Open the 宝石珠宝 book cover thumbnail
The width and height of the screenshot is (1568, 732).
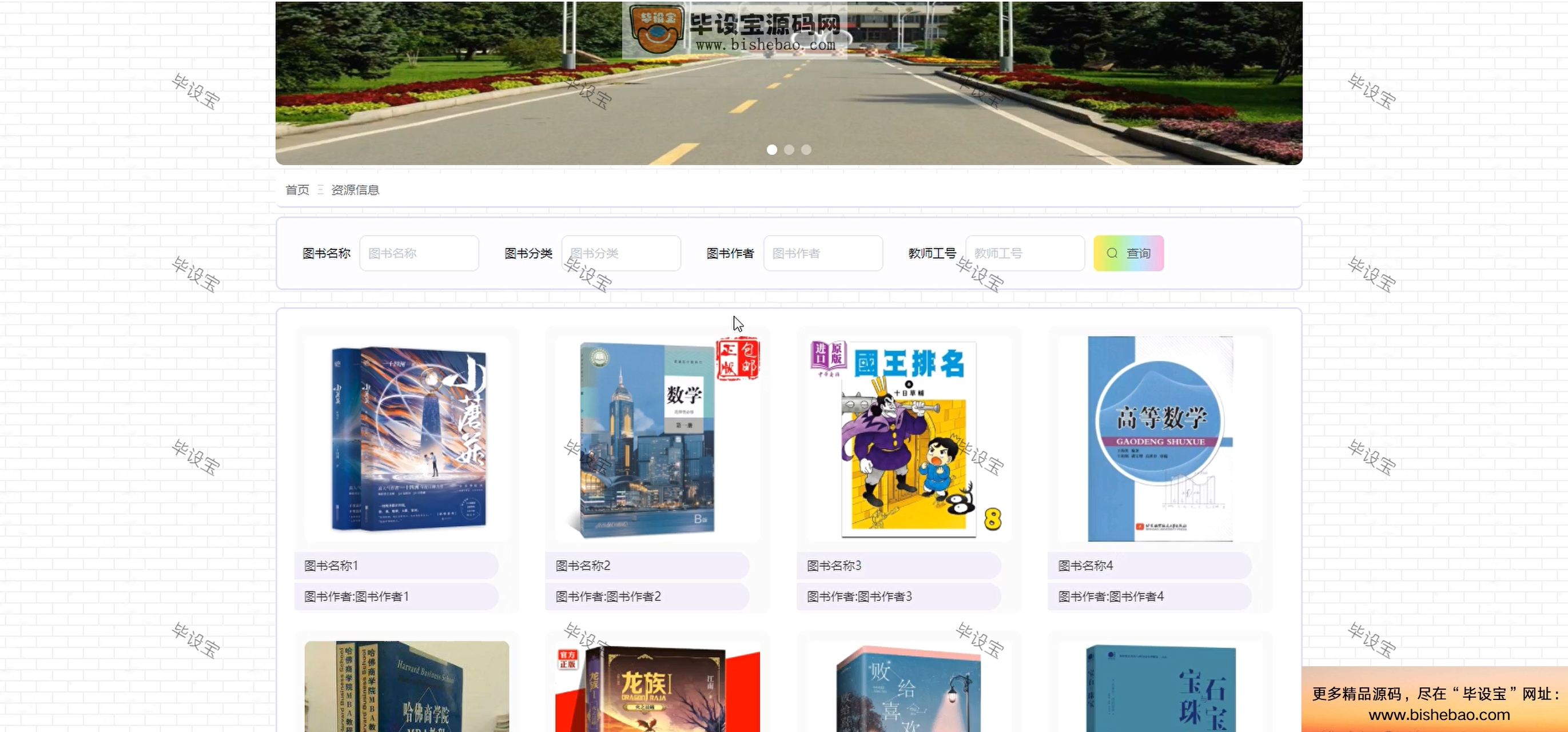pos(1160,686)
